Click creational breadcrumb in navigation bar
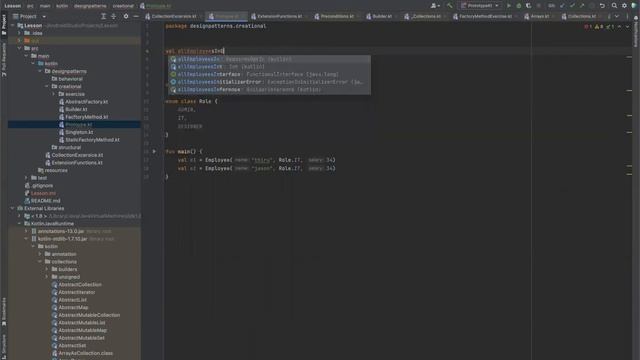640x360 pixels. (x=123, y=6)
